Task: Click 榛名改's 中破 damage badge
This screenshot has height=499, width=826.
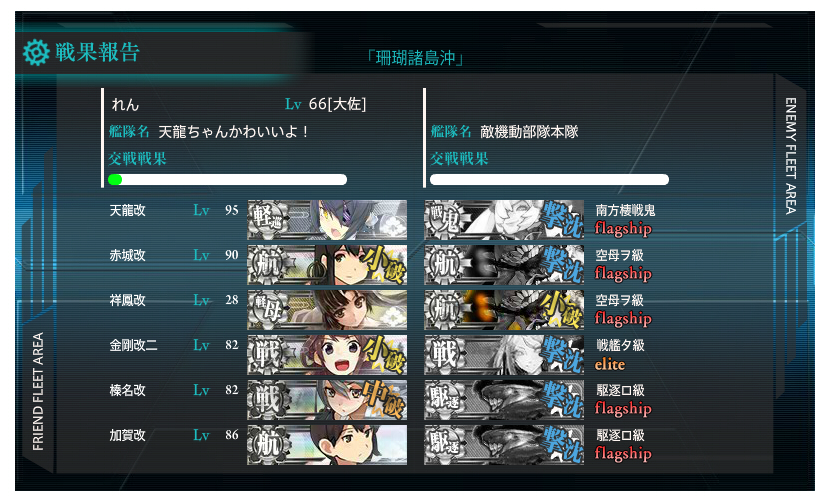Action: (386, 399)
